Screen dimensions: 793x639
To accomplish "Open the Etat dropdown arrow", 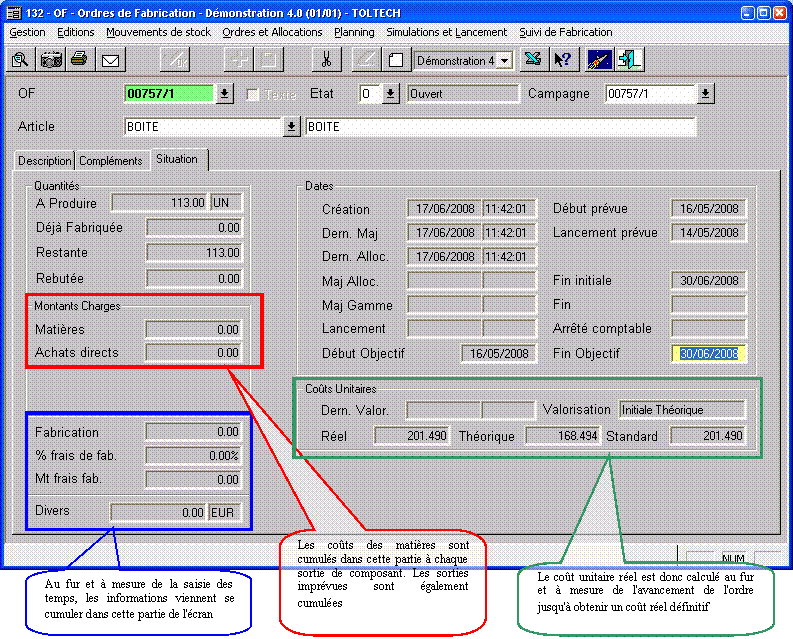I will pyautogui.click(x=390, y=94).
